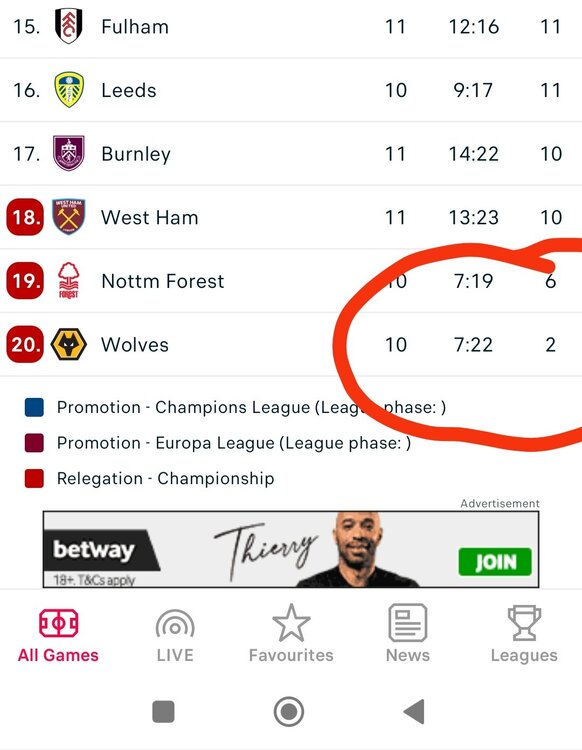Image resolution: width=582 pixels, height=750 pixels.
Task: Tap the Android recent apps square
Action: [163, 712]
